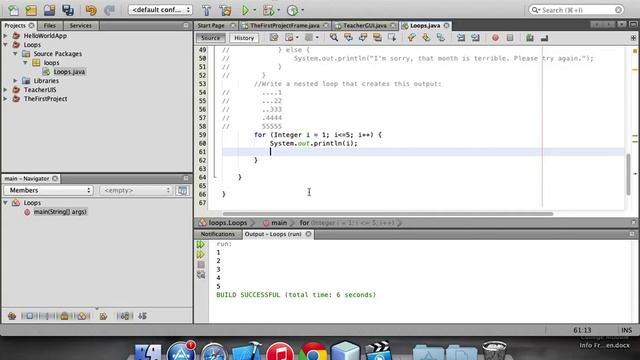Image resolution: width=640 pixels, height=360 pixels.
Task: Click Next Bookmark icon
Action: tap(426, 38)
